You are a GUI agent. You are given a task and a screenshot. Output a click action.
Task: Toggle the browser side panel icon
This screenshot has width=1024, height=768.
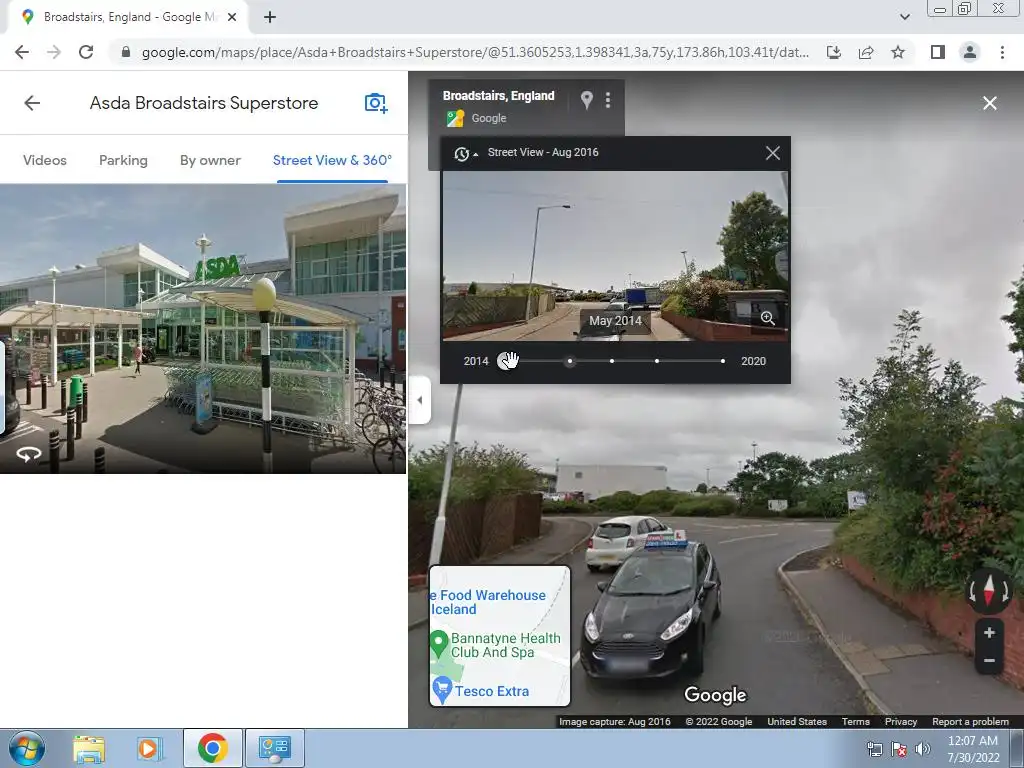(x=938, y=52)
